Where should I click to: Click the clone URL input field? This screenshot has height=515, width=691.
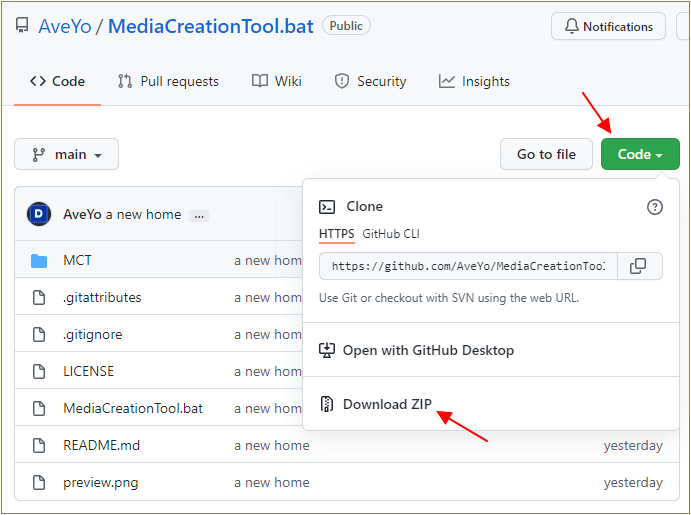468,266
